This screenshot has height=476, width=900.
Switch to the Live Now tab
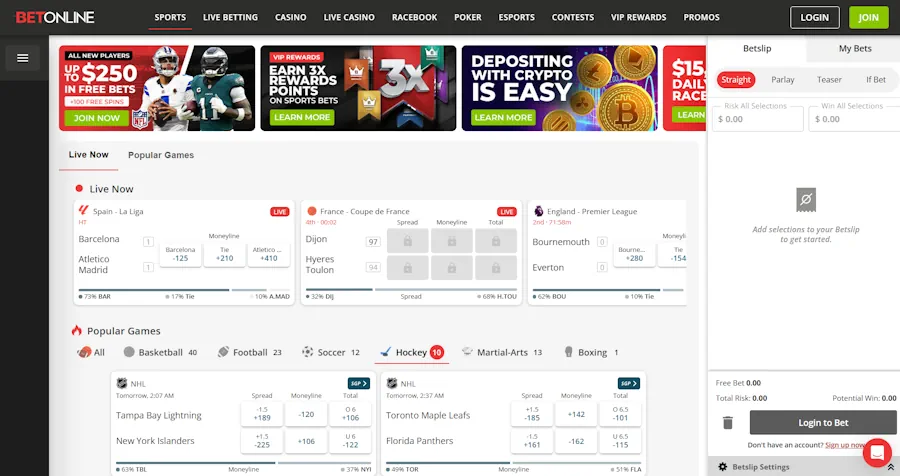88,155
